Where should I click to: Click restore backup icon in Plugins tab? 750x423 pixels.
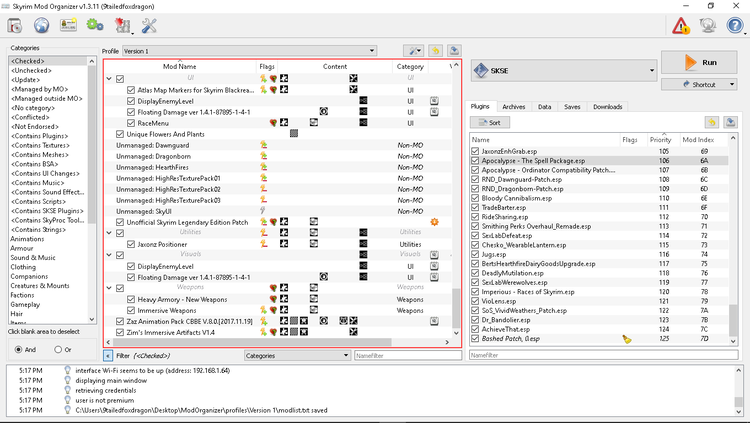(x=712, y=122)
